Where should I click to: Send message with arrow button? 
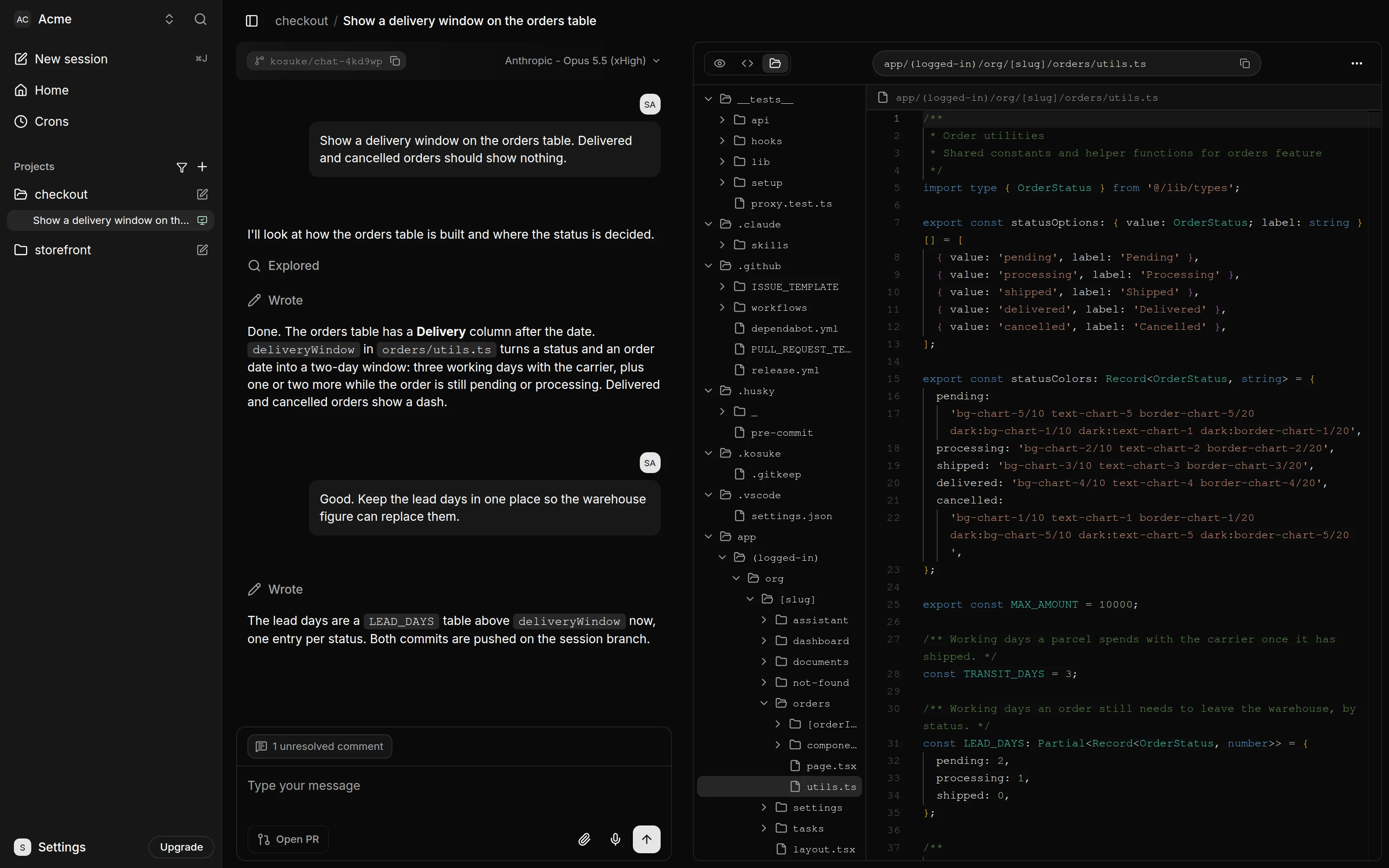point(646,839)
